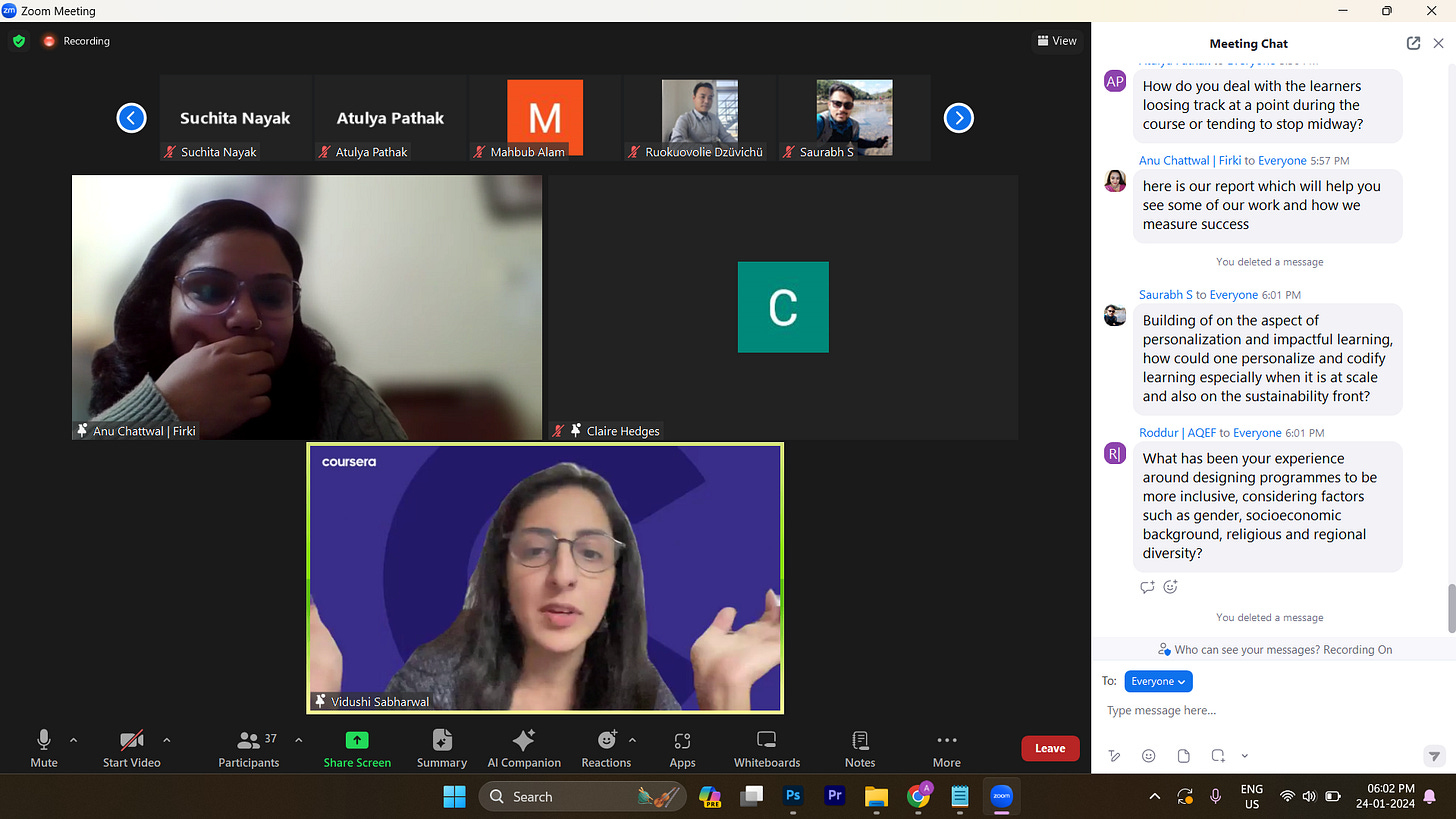This screenshot has width=1456, height=819.
Task: Open the More options menu
Action: tap(947, 748)
